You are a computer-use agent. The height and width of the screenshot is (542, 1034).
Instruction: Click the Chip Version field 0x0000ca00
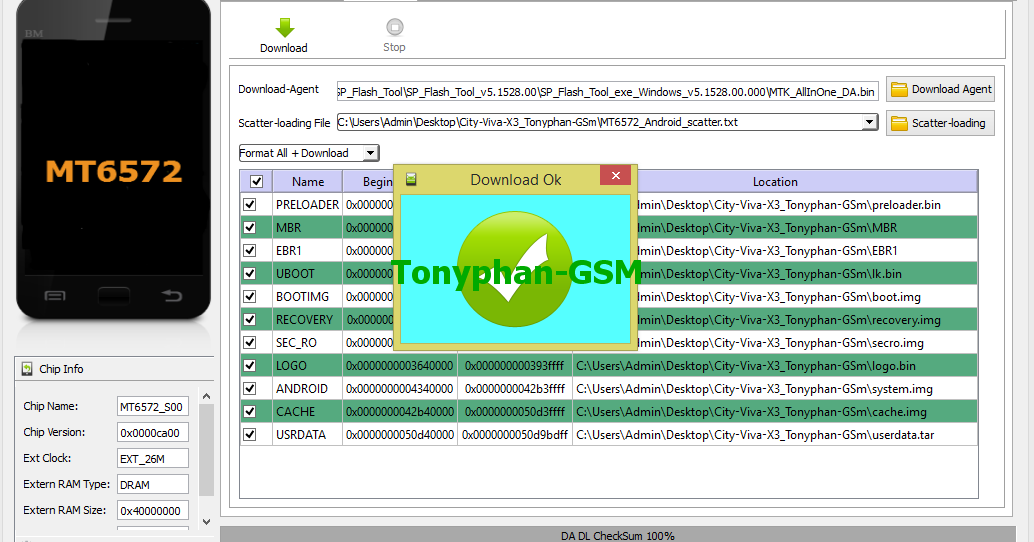click(153, 433)
